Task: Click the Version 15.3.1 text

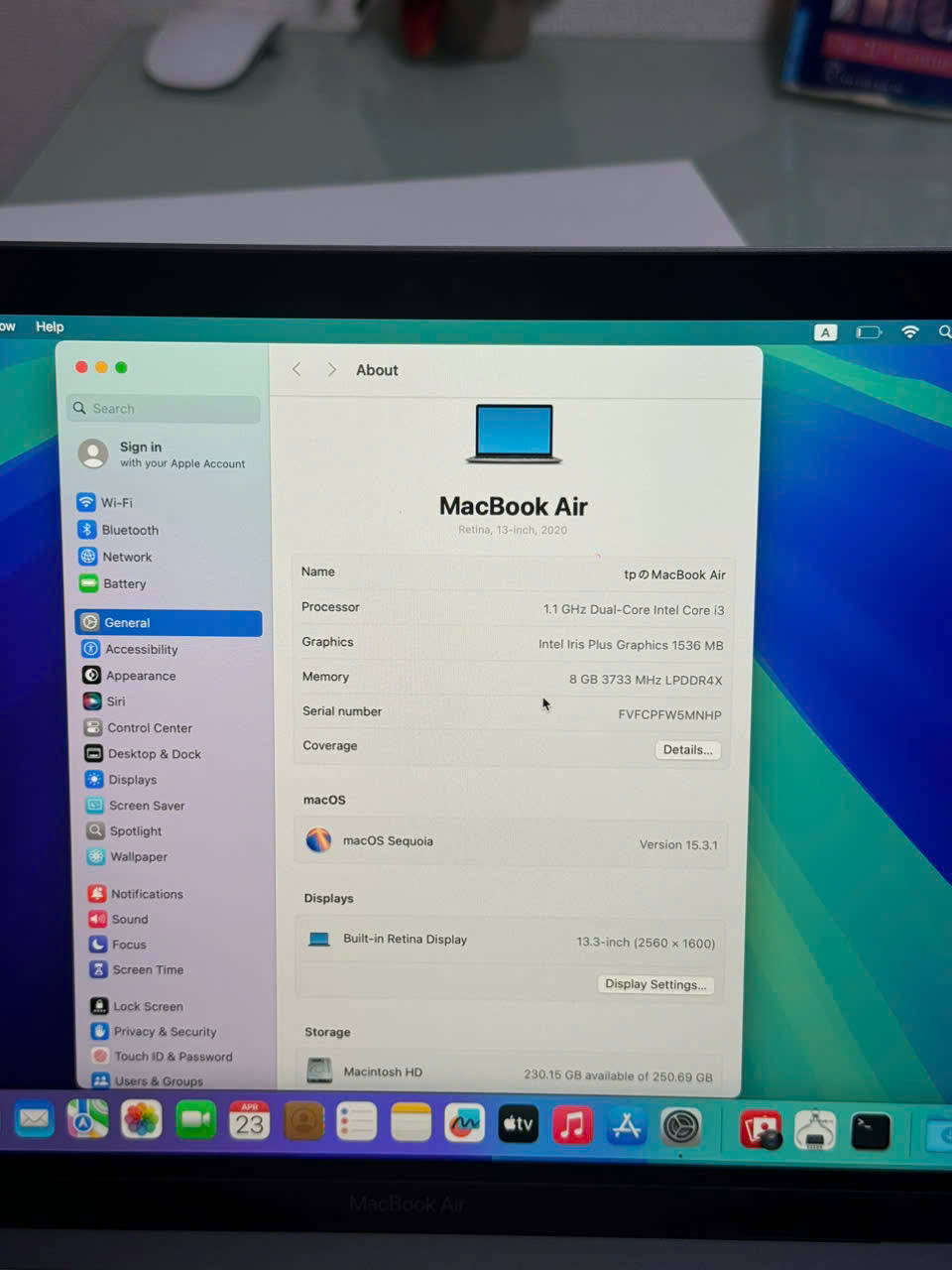Action: coord(678,845)
